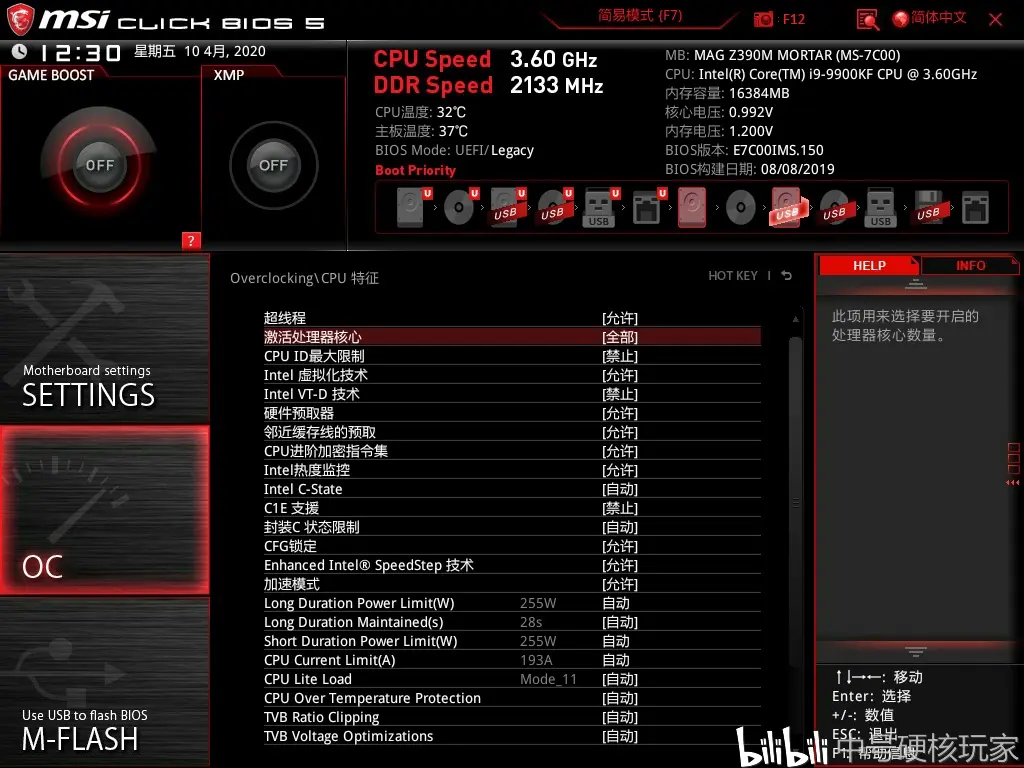Open the C1E 支援 [禁止] value
1024x768 pixels.
[620, 508]
